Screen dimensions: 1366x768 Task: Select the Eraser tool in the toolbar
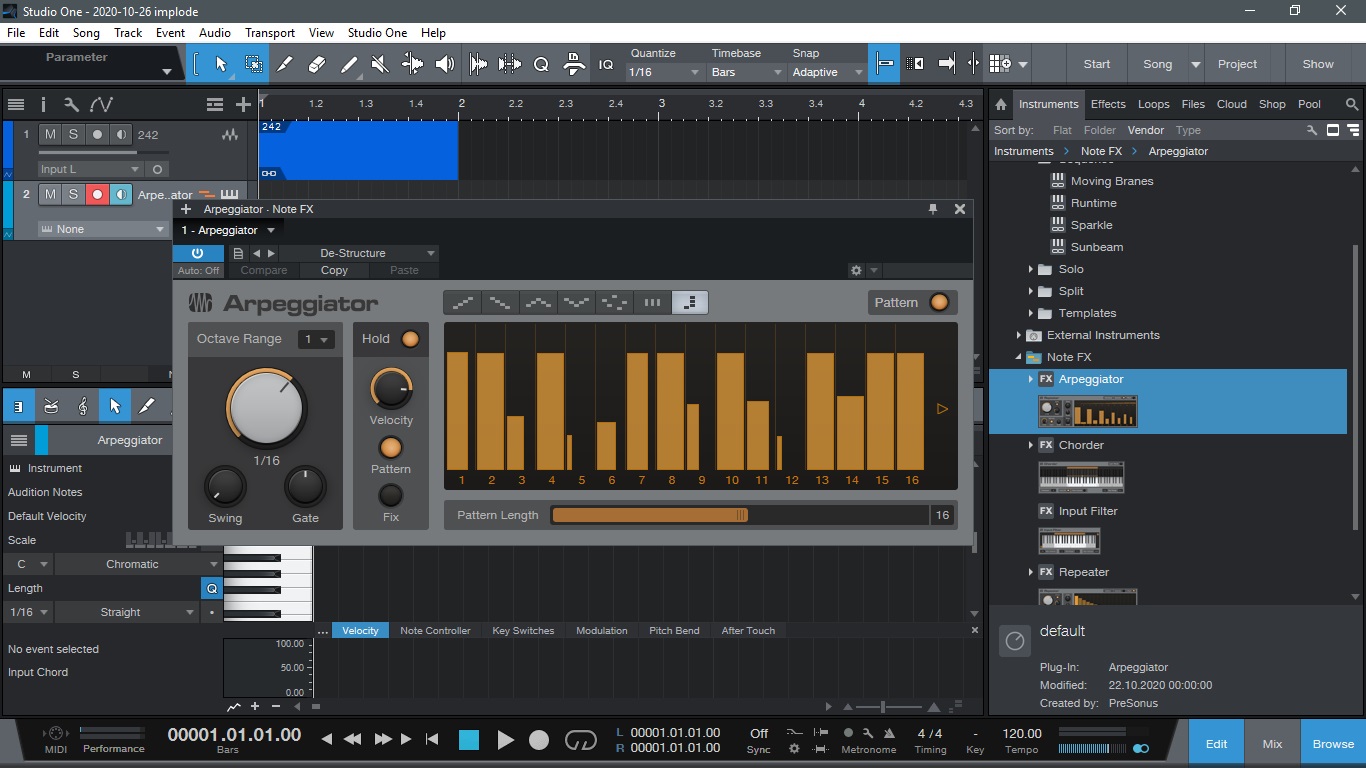point(317,64)
